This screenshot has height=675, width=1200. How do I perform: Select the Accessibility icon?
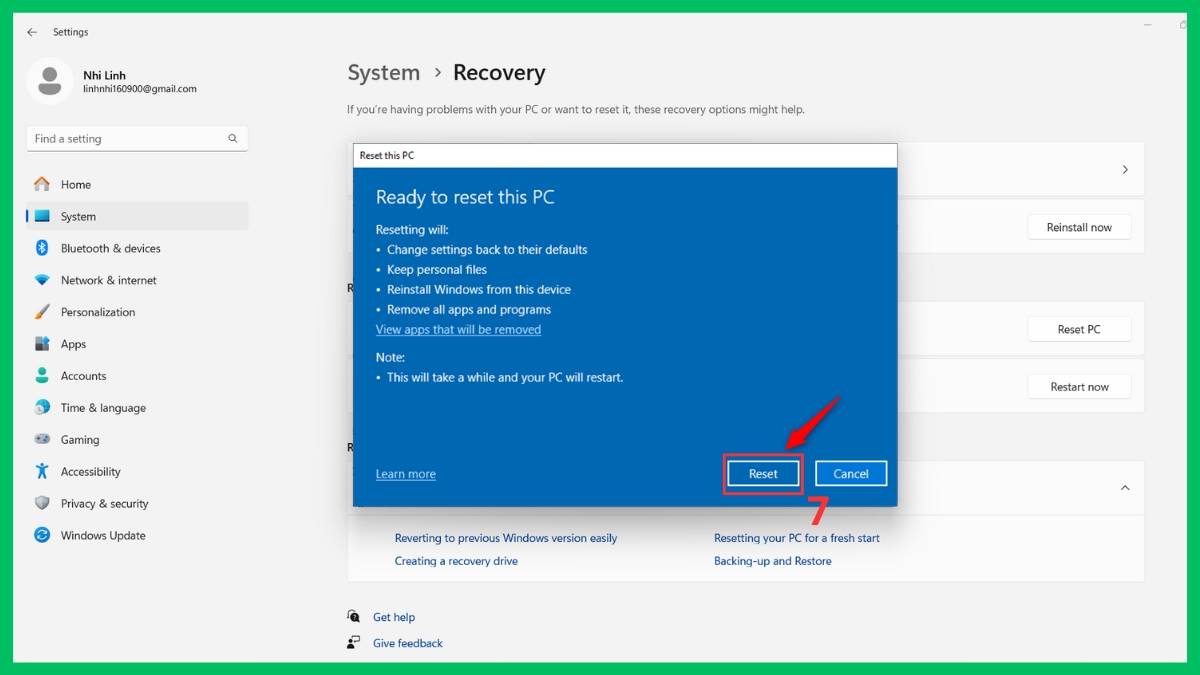point(40,471)
